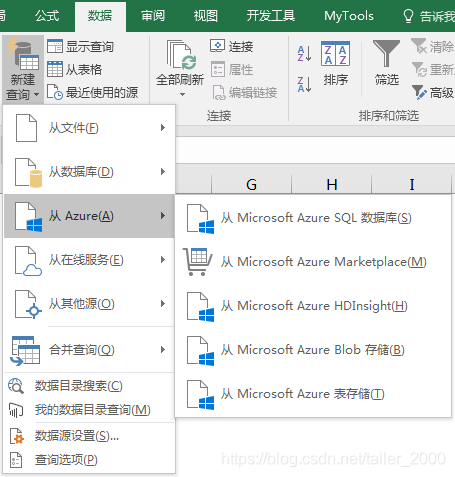Click the 清除 clear filter icon
The height and width of the screenshot is (477, 455).
click(x=419, y=46)
